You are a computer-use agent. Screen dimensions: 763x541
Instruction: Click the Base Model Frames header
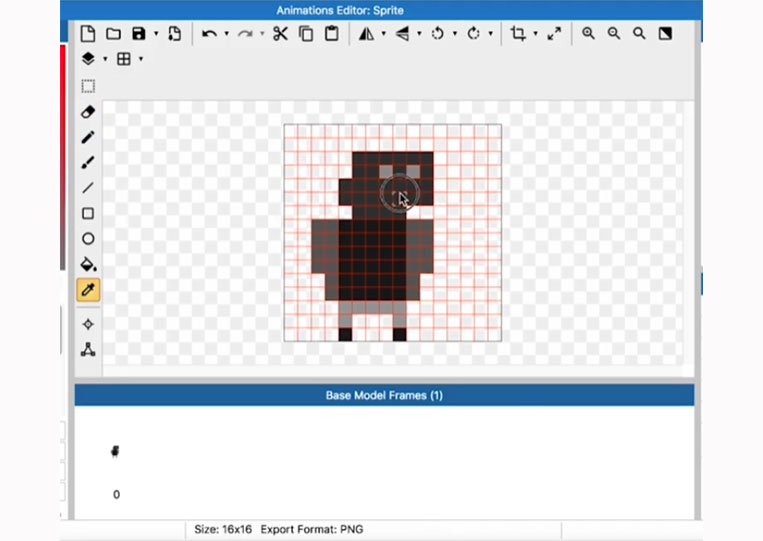click(384, 395)
